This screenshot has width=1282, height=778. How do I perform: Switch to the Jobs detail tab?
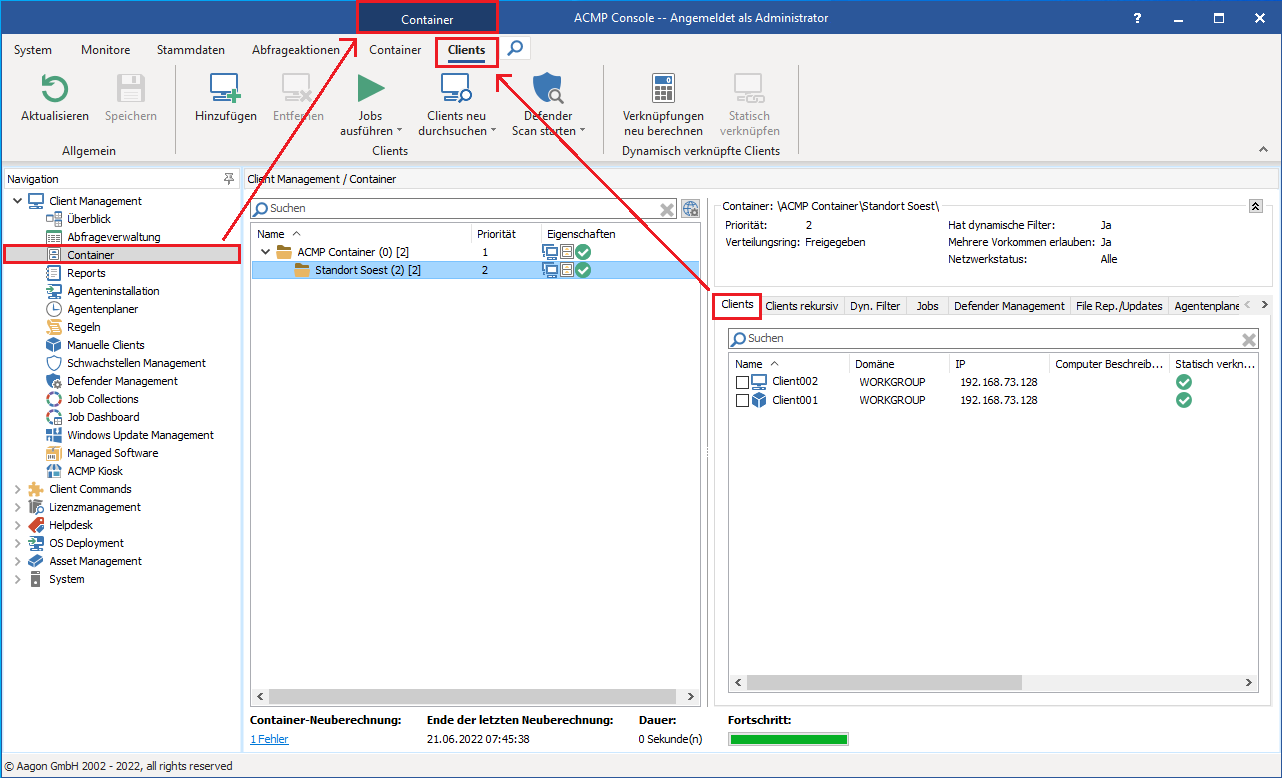click(x=928, y=306)
